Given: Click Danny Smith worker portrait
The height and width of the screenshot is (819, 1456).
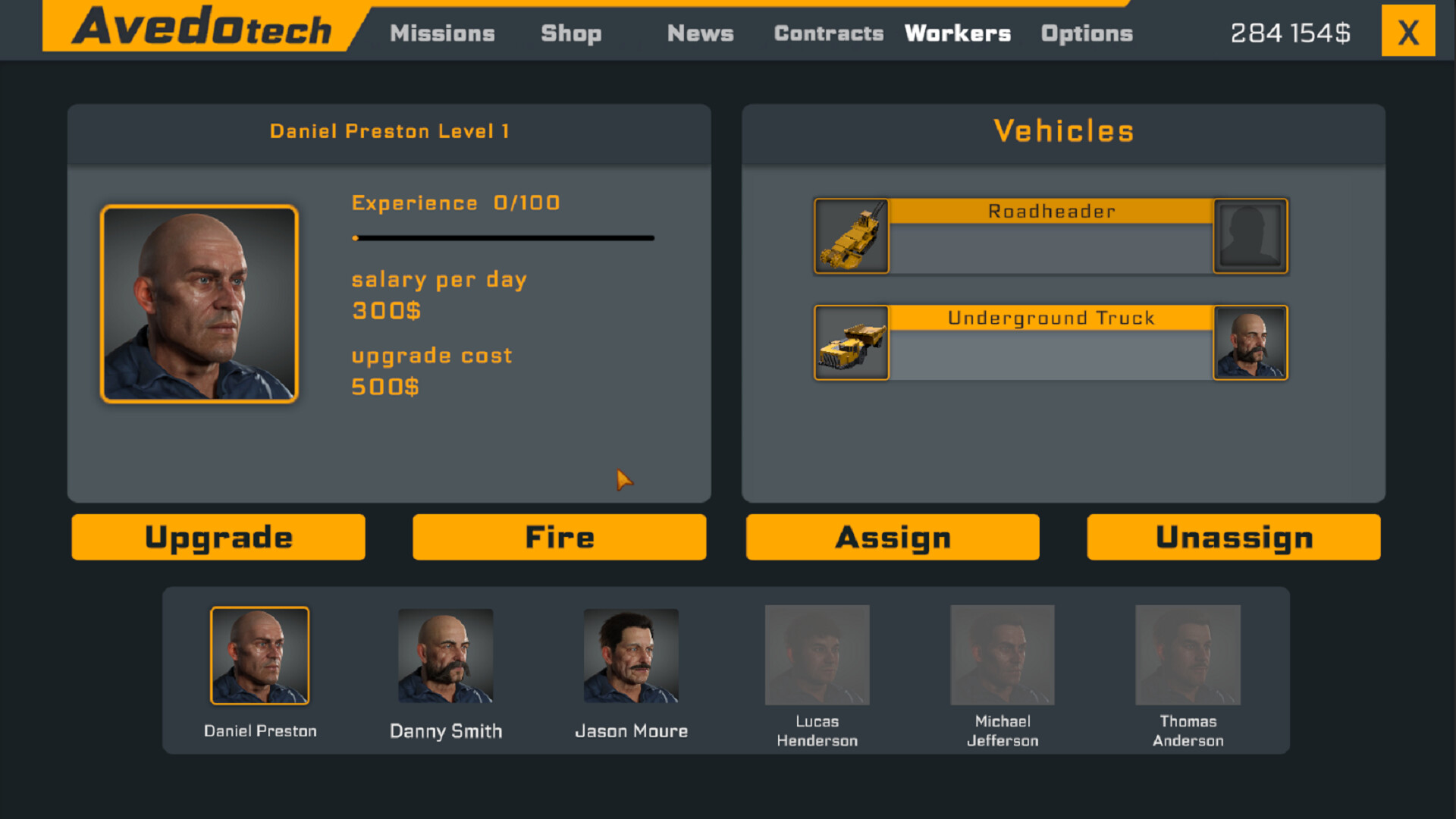Looking at the screenshot, I should (x=445, y=655).
